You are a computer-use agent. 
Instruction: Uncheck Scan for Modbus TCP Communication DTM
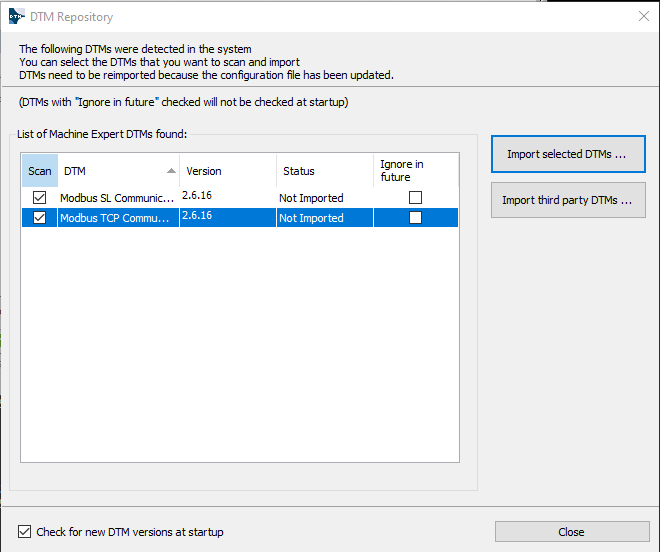[x=40, y=218]
